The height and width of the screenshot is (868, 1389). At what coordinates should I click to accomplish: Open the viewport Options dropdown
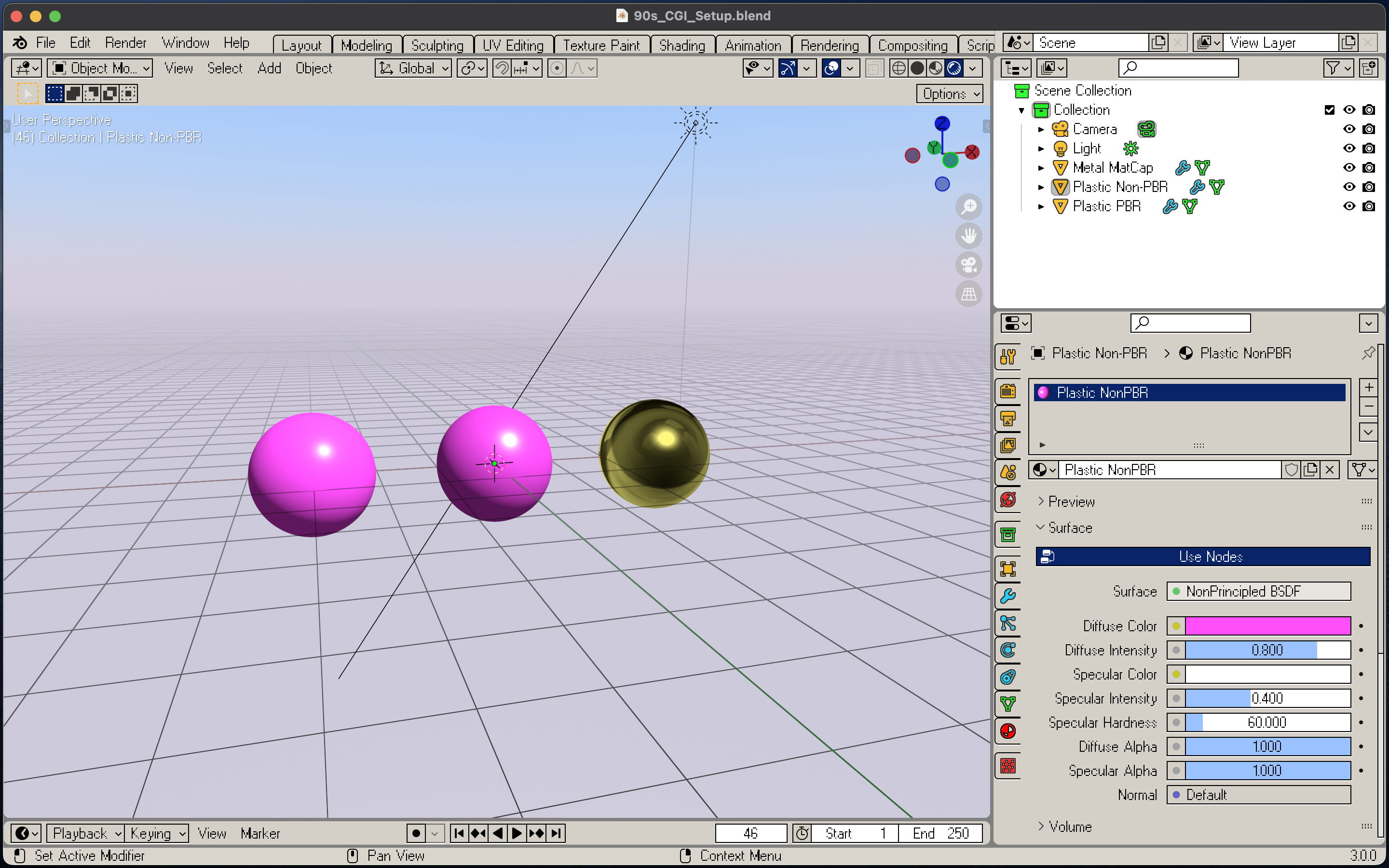950,94
